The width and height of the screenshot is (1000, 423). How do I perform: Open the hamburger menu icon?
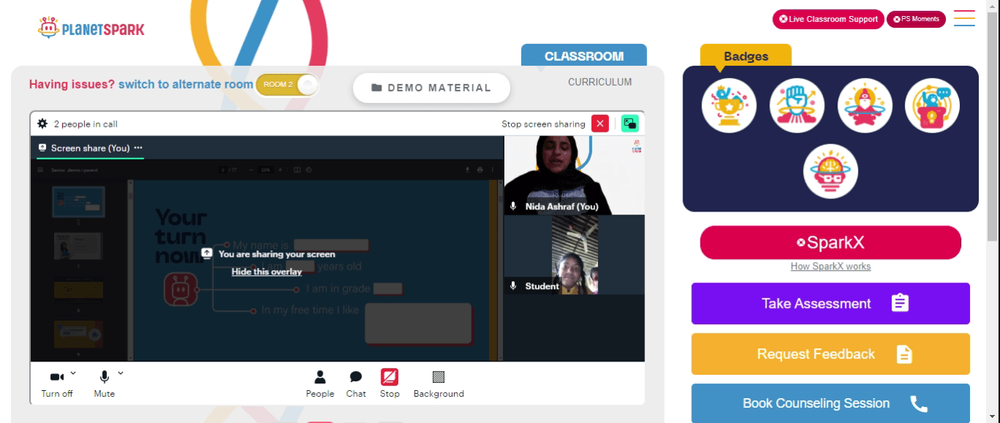click(964, 18)
